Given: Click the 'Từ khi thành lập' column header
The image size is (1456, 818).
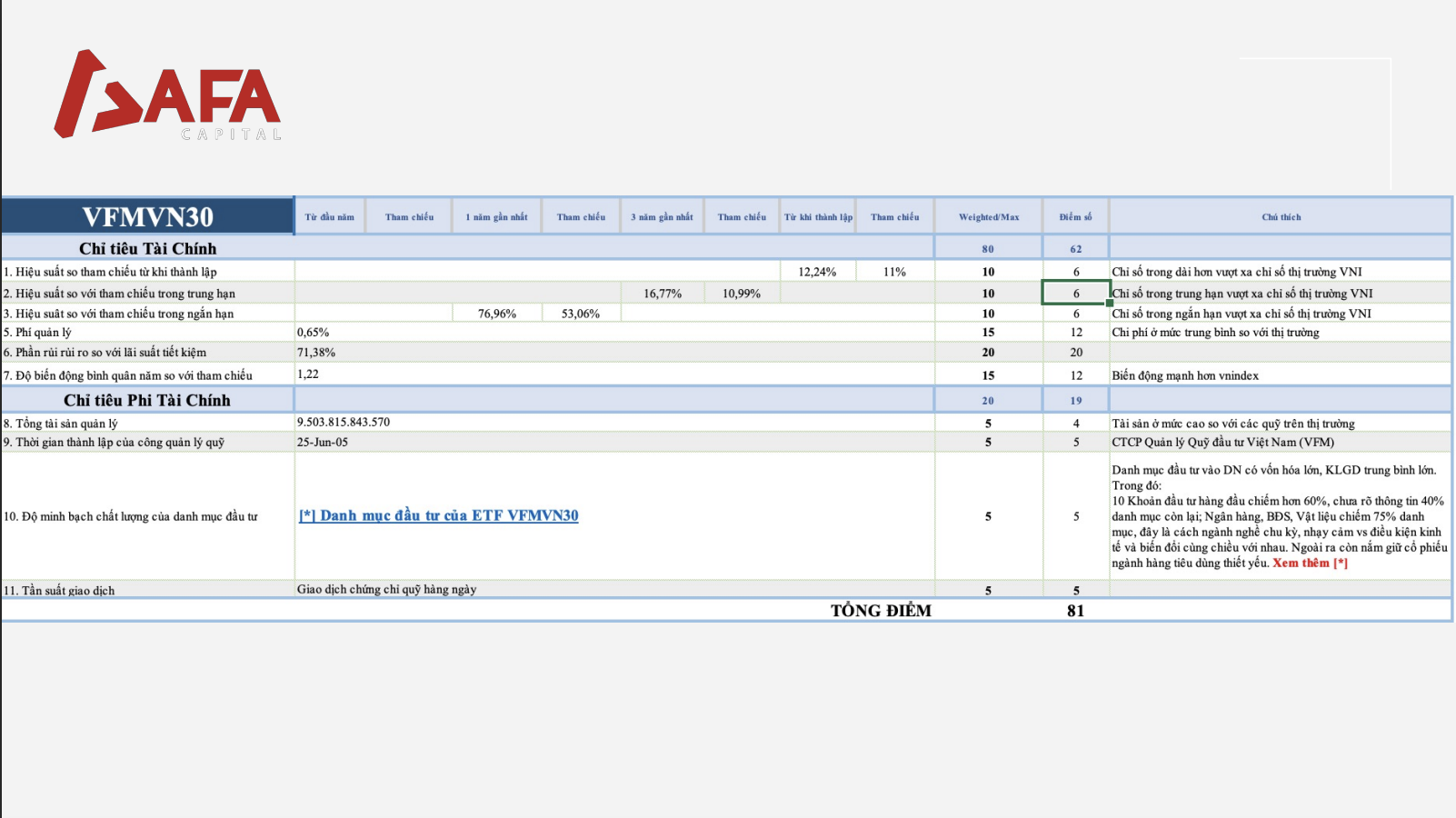Looking at the screenshot, I should tap(818, 217).
